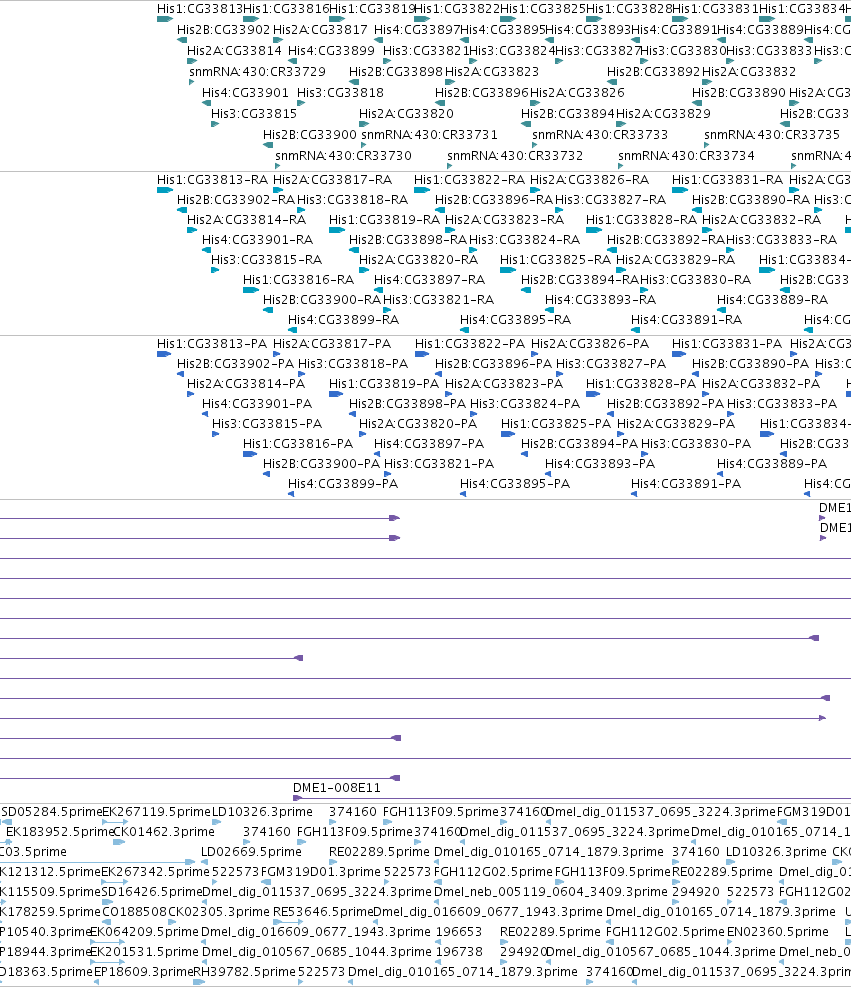Click transcript His4:CG33895-RA
The width and height of the screenshot is (851, 987).
(x=515, y=320)
